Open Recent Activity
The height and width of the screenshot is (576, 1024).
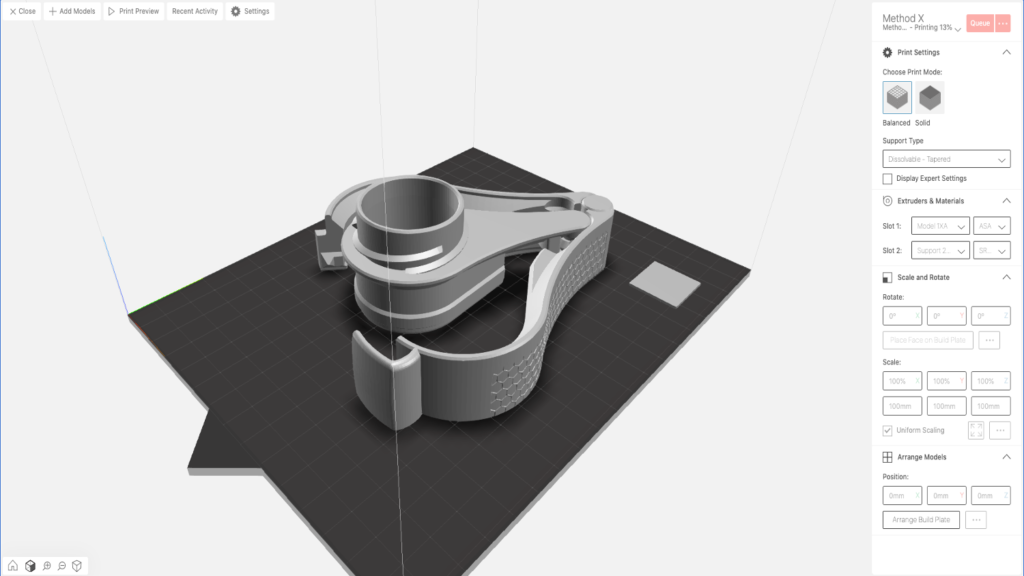(193, 11)
